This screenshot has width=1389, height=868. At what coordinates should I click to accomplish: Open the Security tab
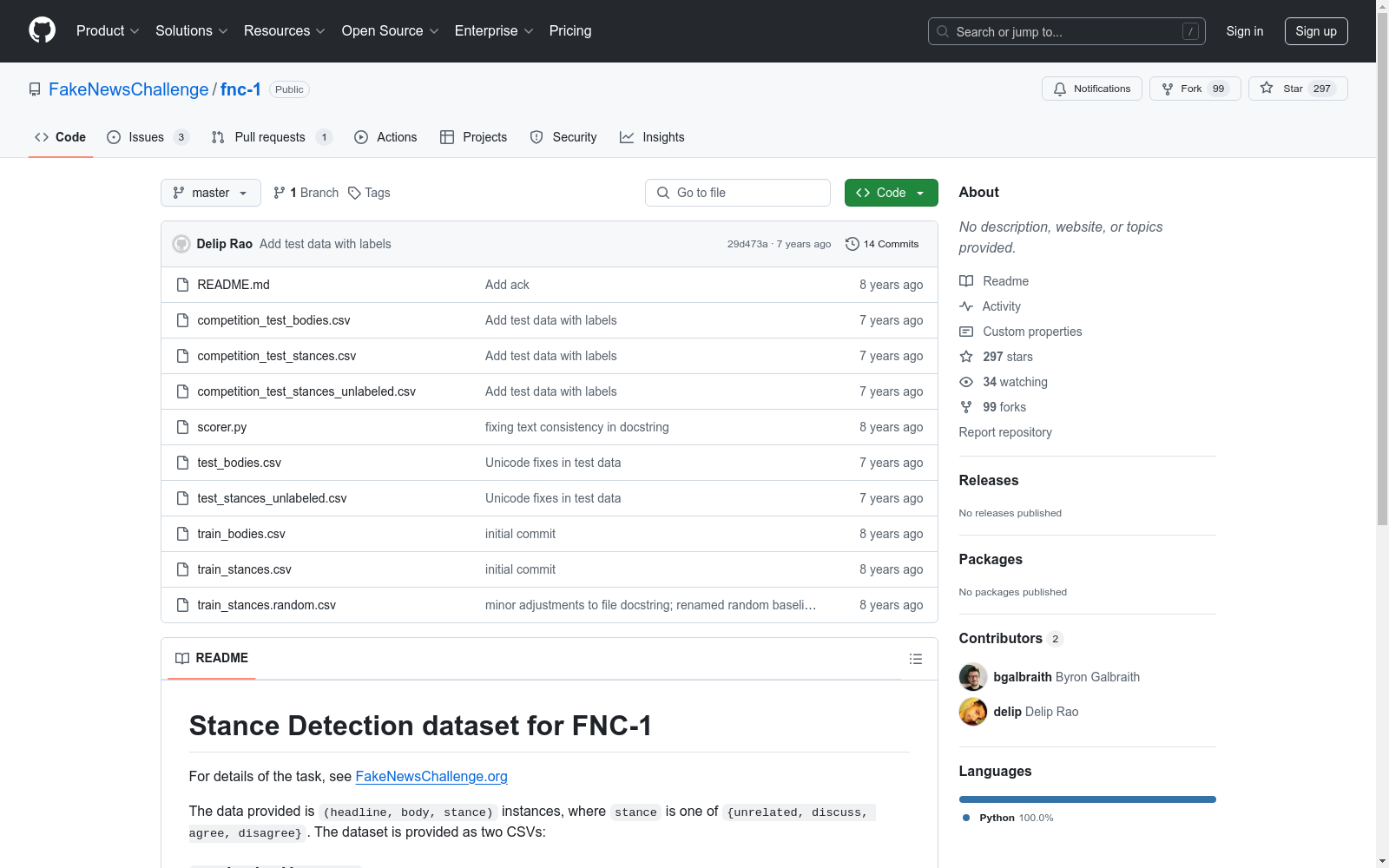563,137
